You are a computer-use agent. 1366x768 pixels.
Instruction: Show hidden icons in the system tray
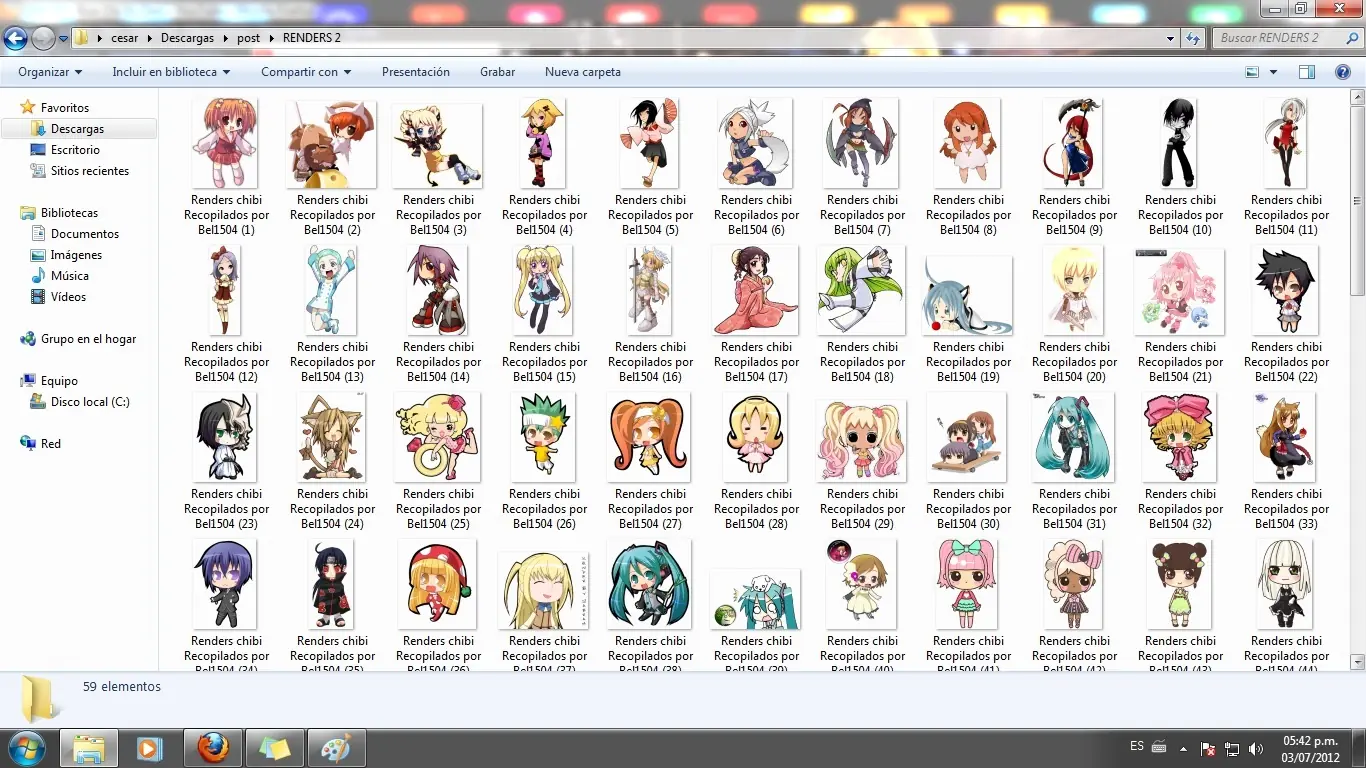1184,748
